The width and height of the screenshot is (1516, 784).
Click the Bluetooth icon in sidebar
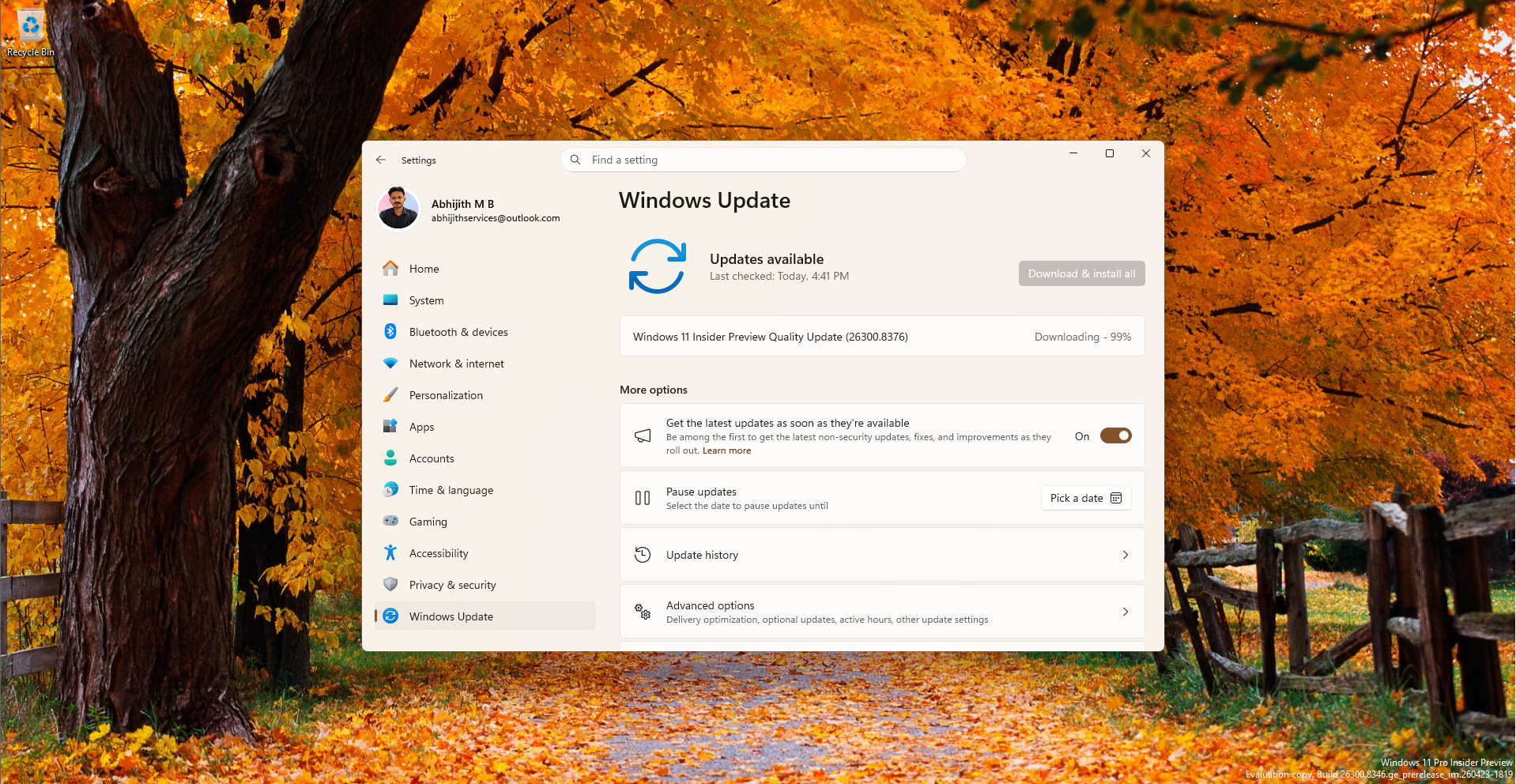[390, 332]
